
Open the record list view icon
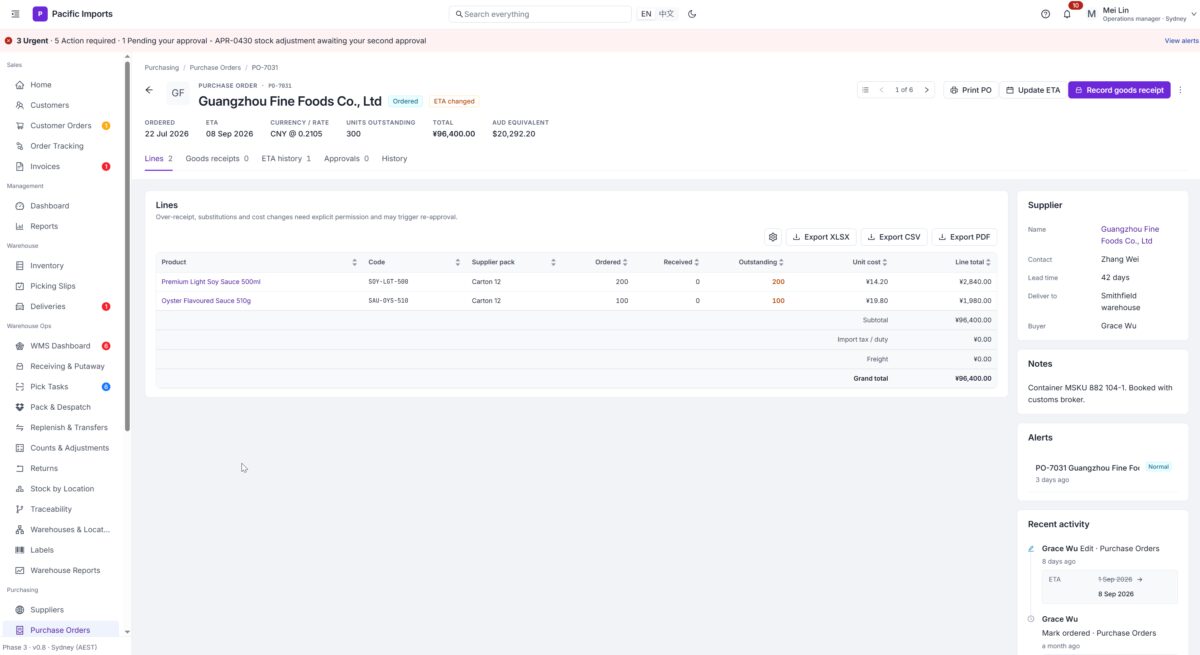click(x=865, y=90)
